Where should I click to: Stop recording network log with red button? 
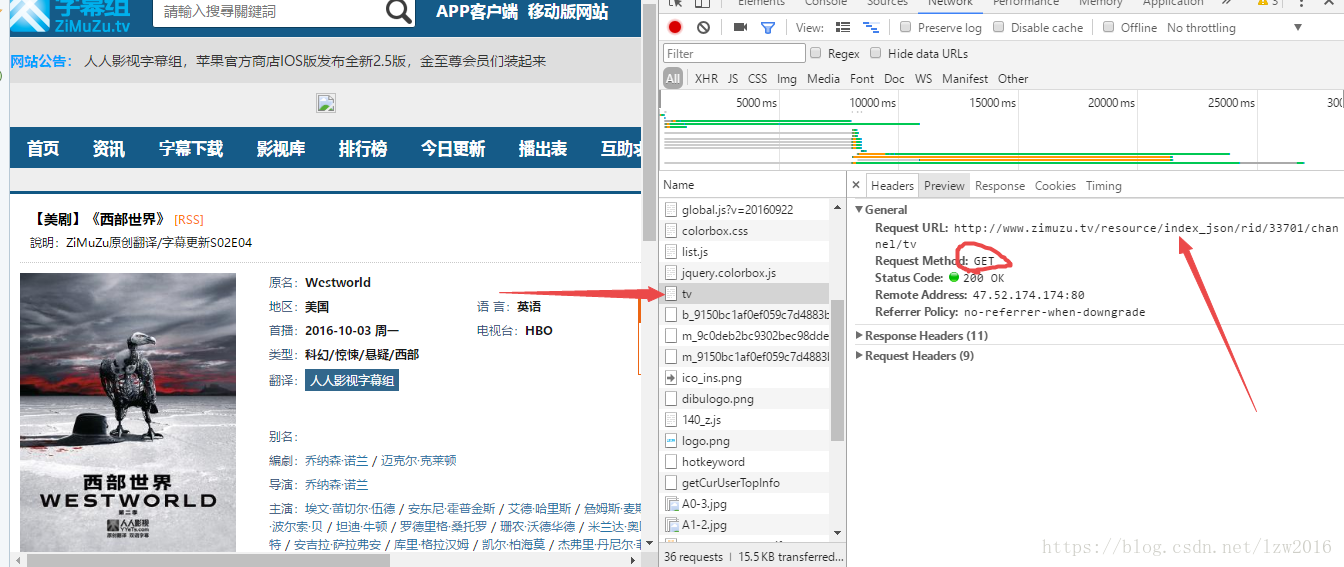point(675,28)
